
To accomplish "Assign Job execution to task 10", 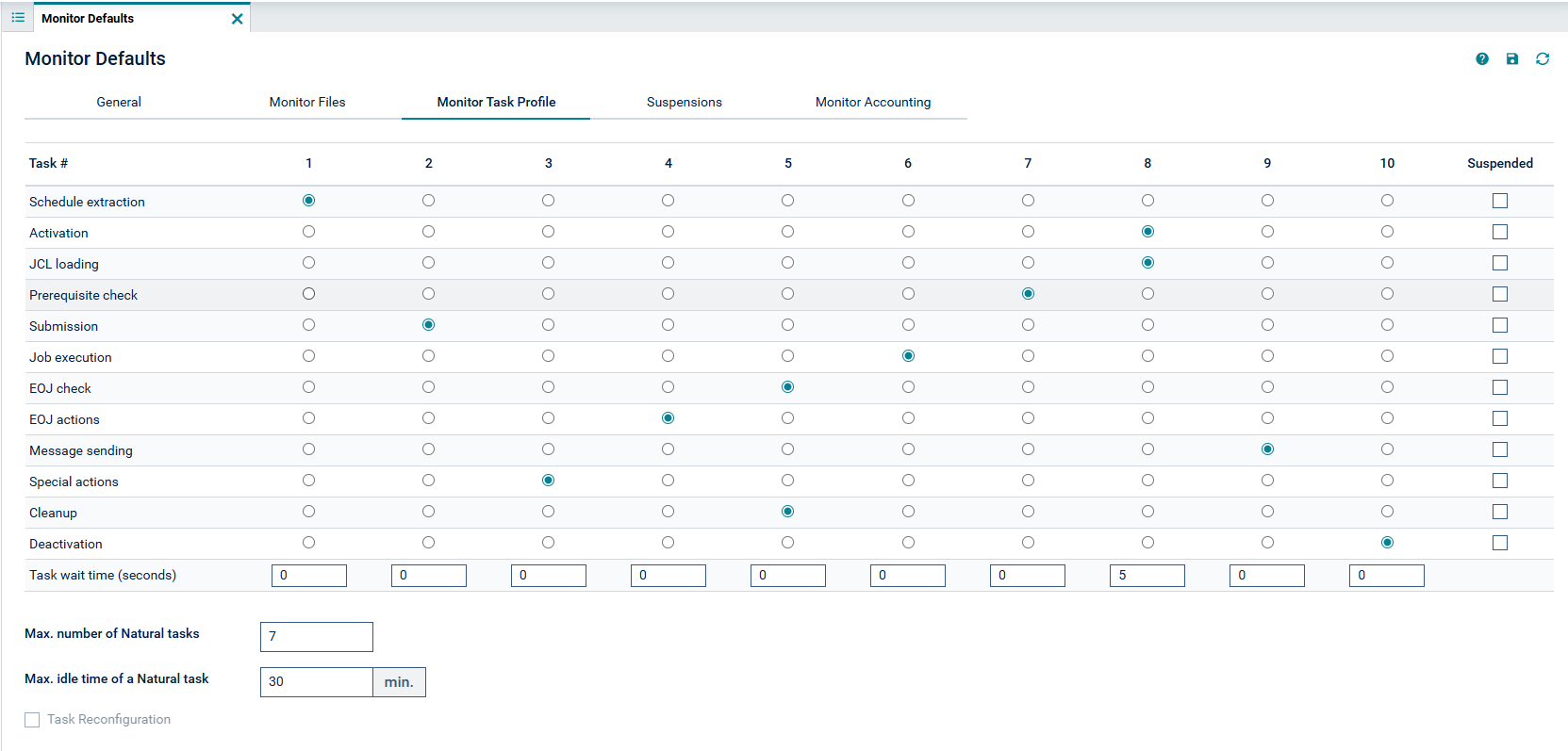I will (x=1387, y=356).
